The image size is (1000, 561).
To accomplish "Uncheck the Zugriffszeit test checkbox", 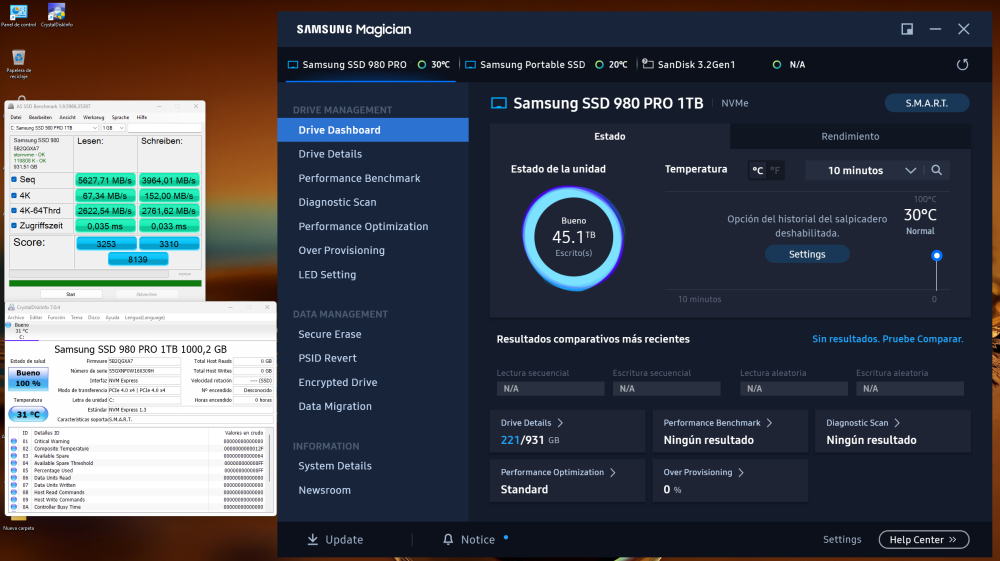I will 14,226.
